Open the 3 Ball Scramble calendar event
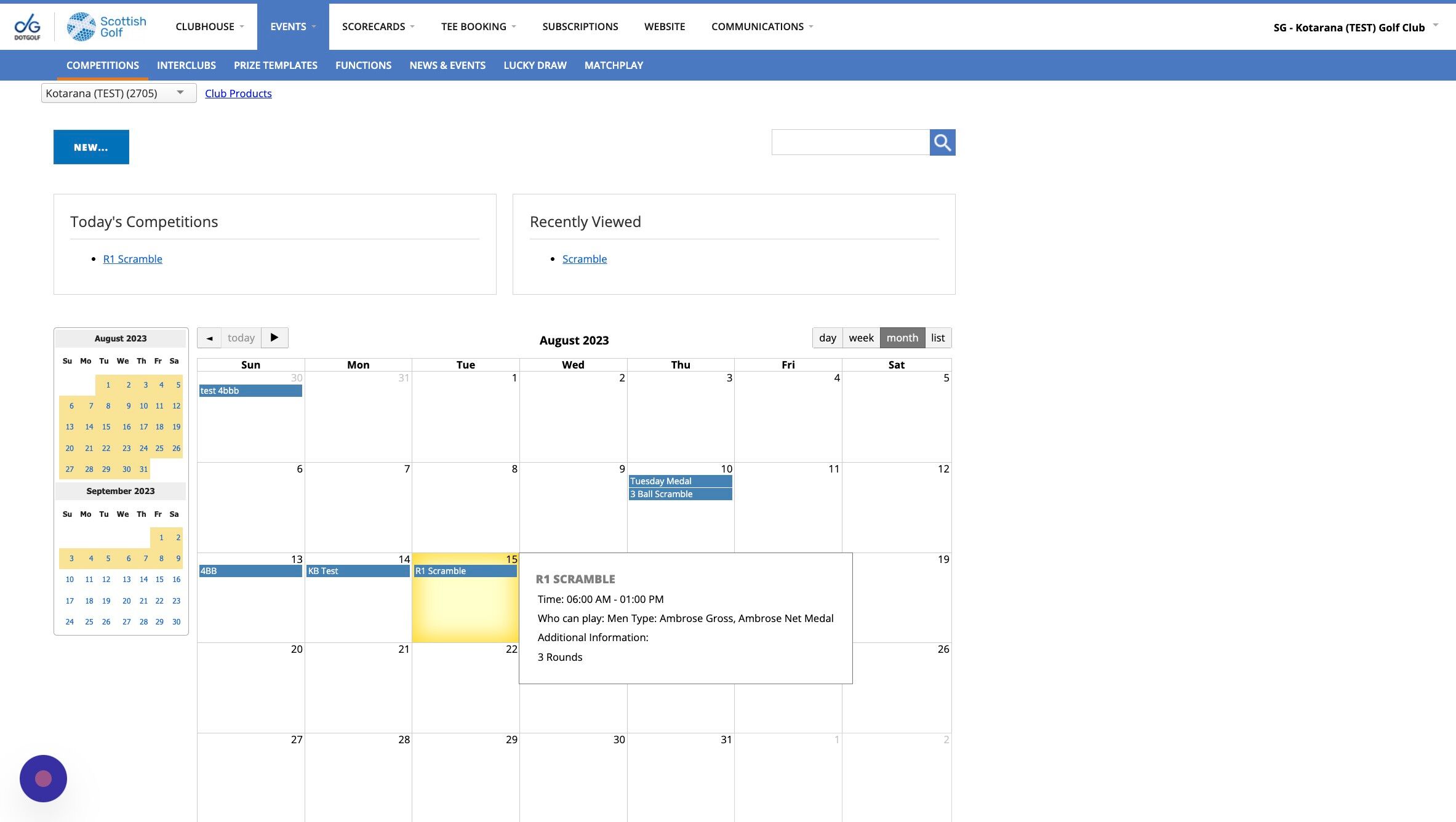Viewport: 1456px width, 822px height. (680, 494)
